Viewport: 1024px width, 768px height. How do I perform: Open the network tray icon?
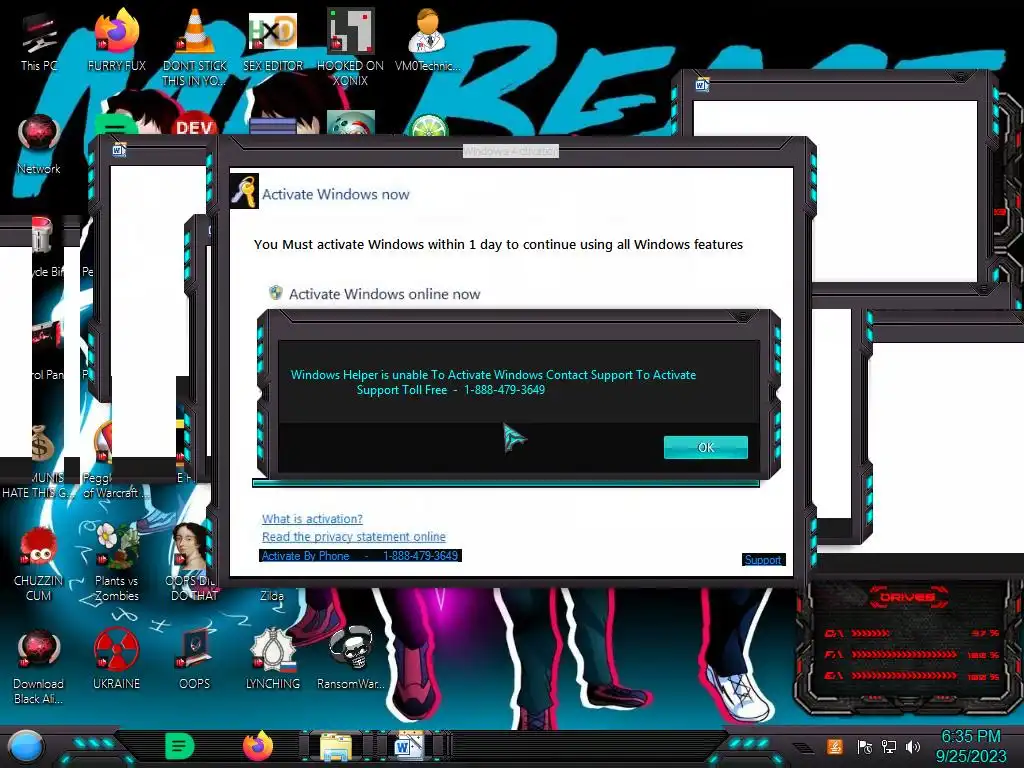pyautogui.click(x=889, y=746)
